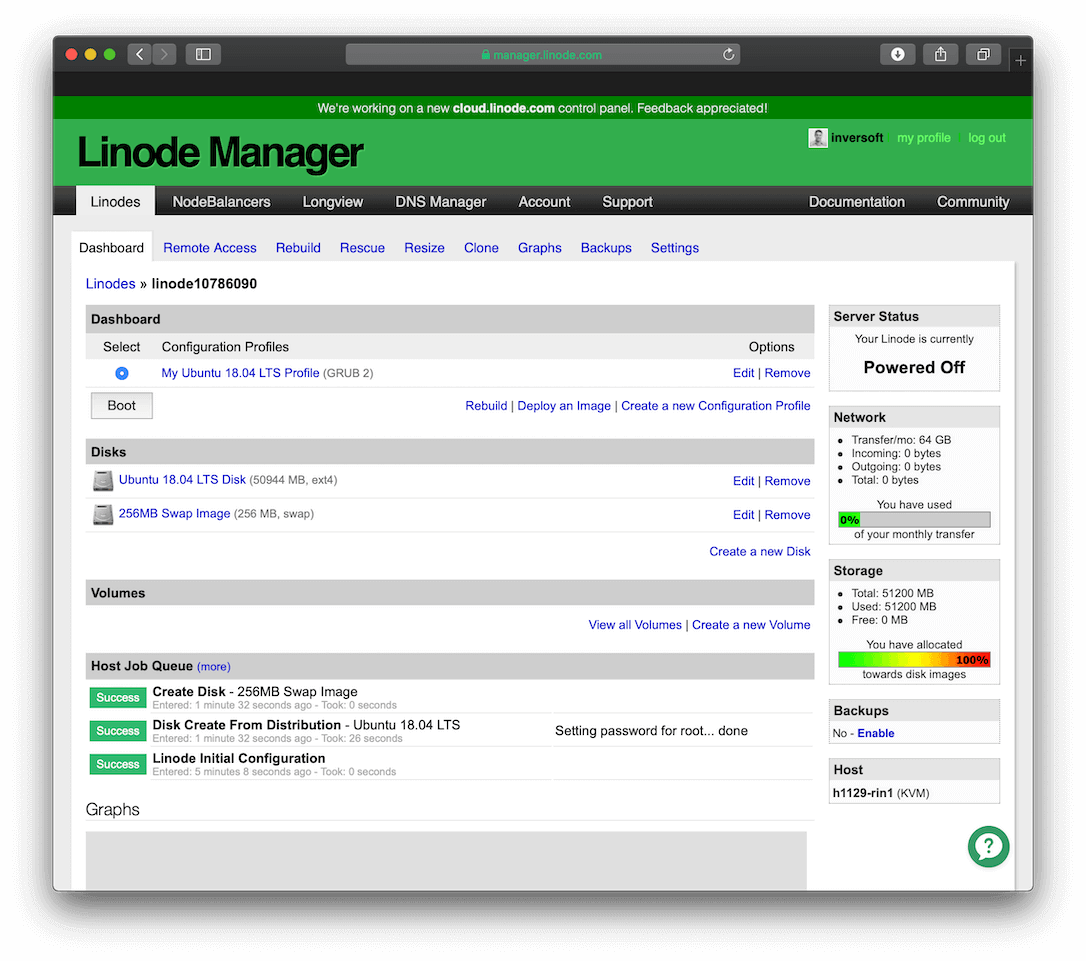Open the green help chat bubble
The width and height of the screenshot is (1086, 961).
988,846
